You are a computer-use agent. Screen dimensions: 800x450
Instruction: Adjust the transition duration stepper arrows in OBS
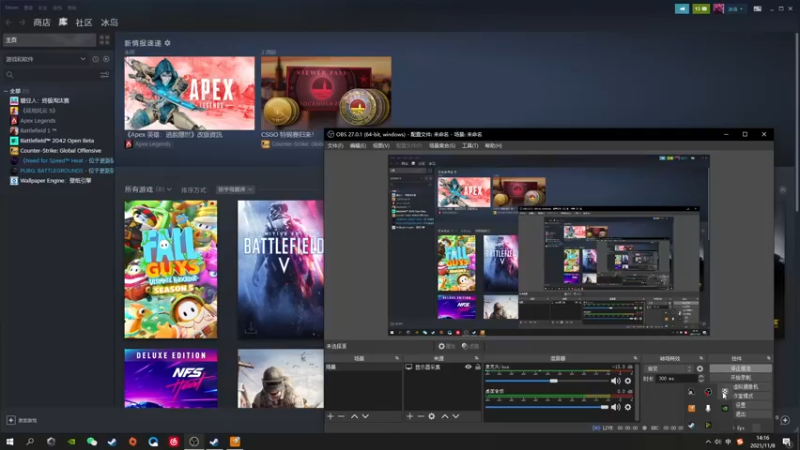(701, 379)
